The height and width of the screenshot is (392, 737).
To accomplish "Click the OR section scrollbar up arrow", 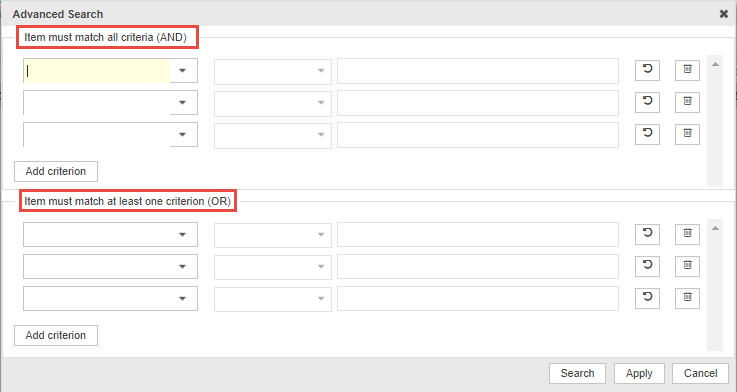I will point(715,228).
